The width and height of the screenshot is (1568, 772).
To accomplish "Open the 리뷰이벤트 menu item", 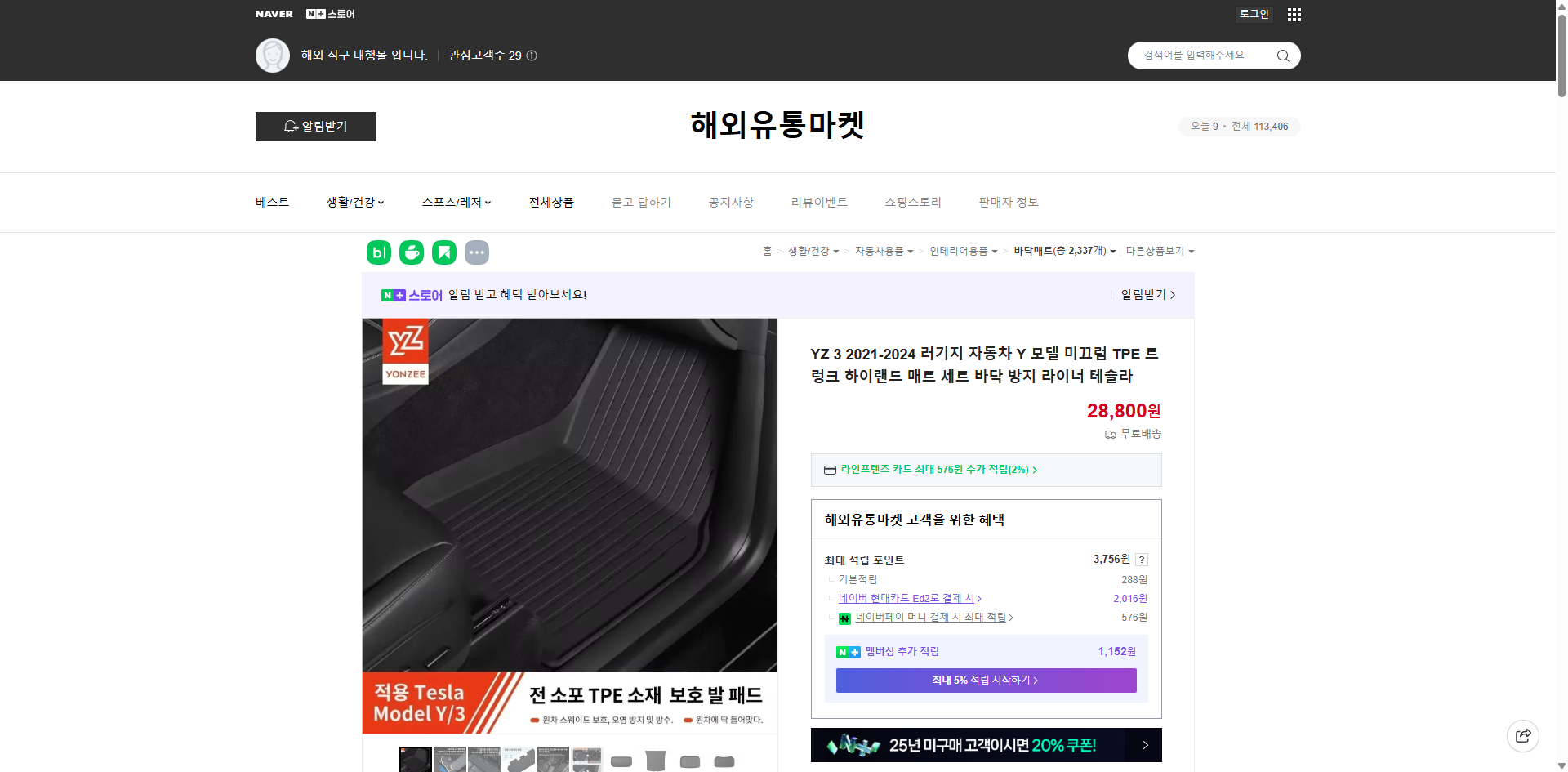I will coord(819,202).
